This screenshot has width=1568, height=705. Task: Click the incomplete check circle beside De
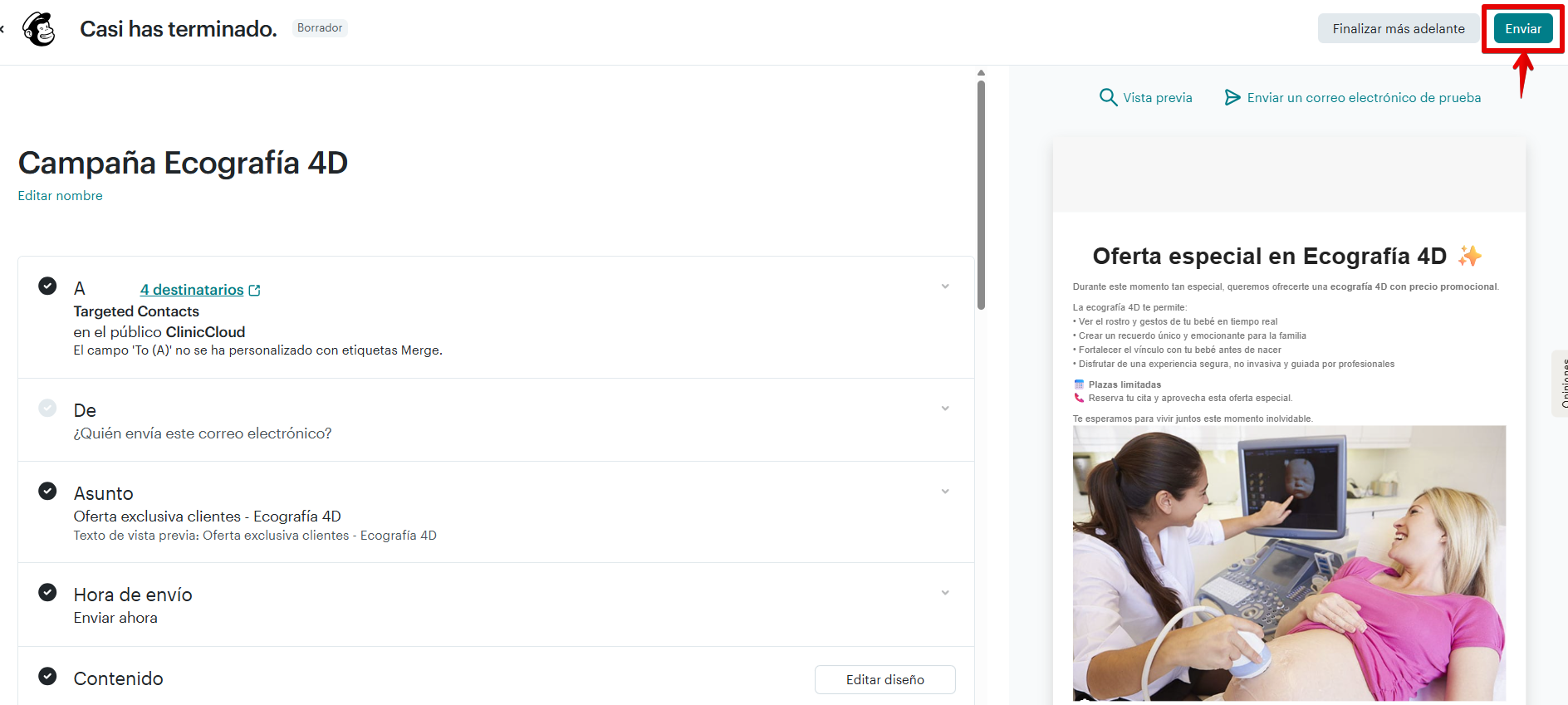point(48,408)
